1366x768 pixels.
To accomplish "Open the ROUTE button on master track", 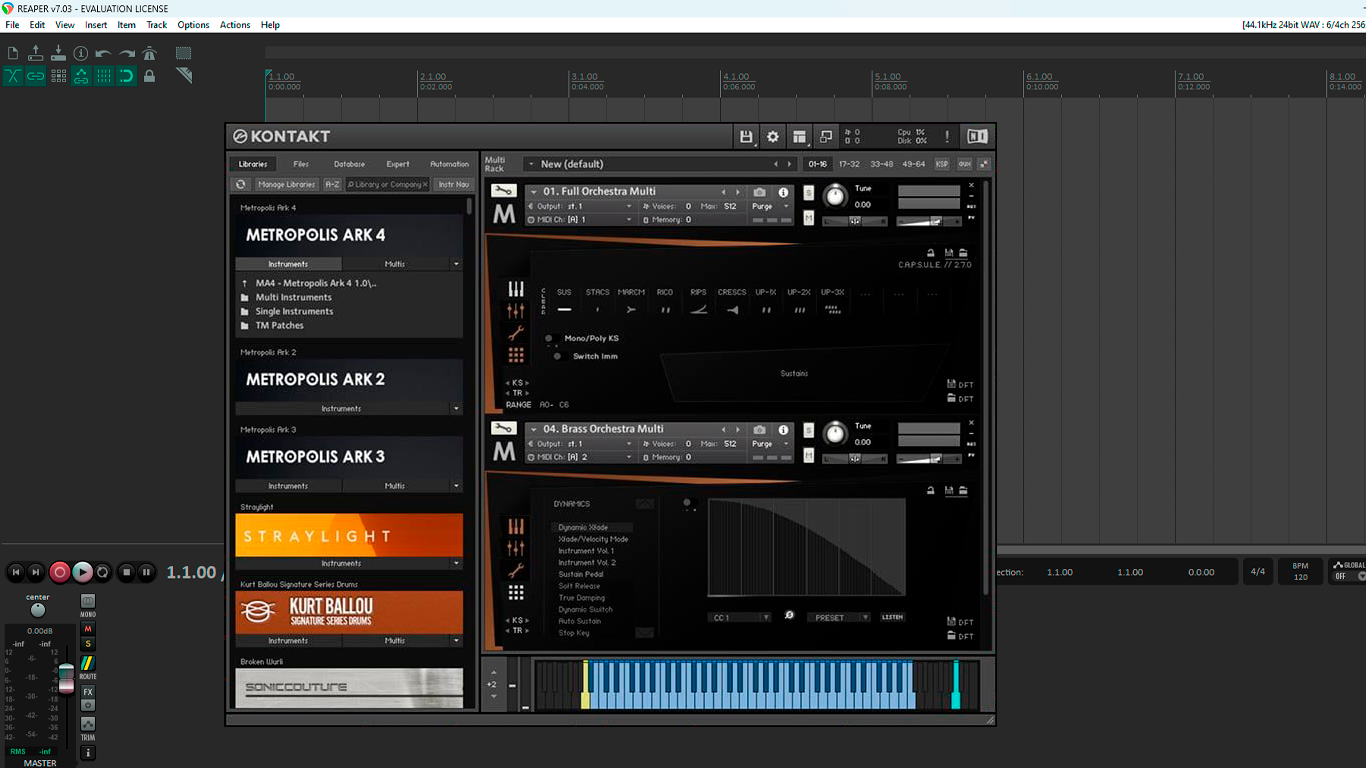I will 88,664.
